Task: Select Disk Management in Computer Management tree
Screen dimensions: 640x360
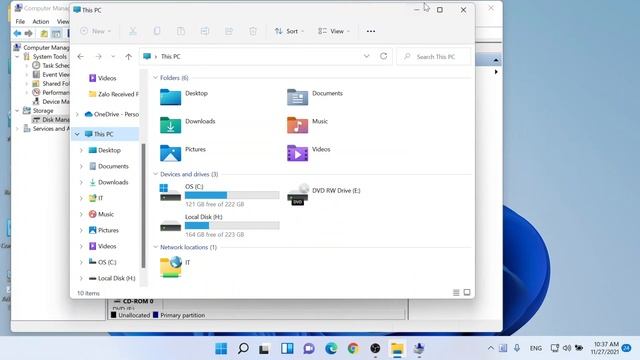Action: (x=51, y=120)
